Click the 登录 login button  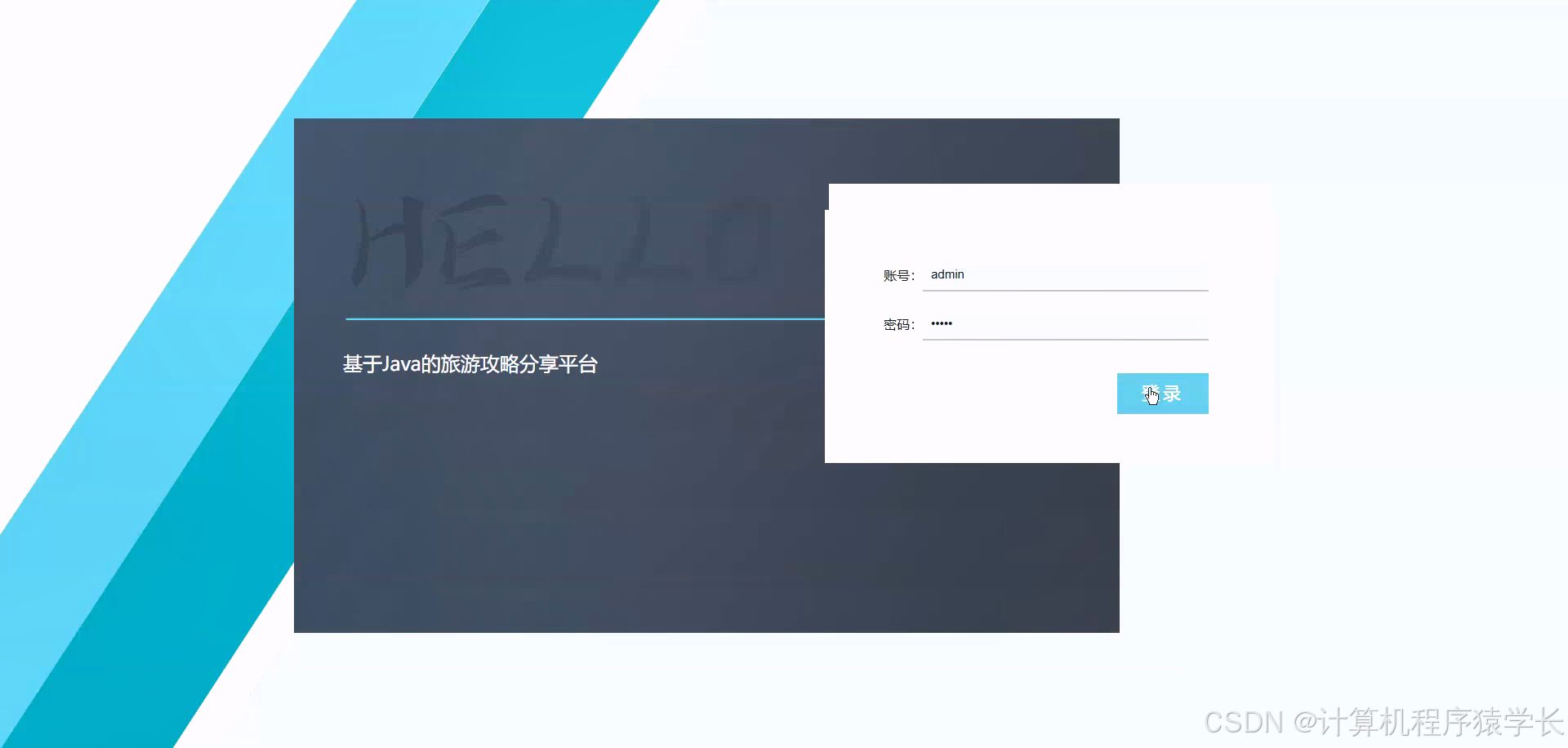click(1162, 394)
